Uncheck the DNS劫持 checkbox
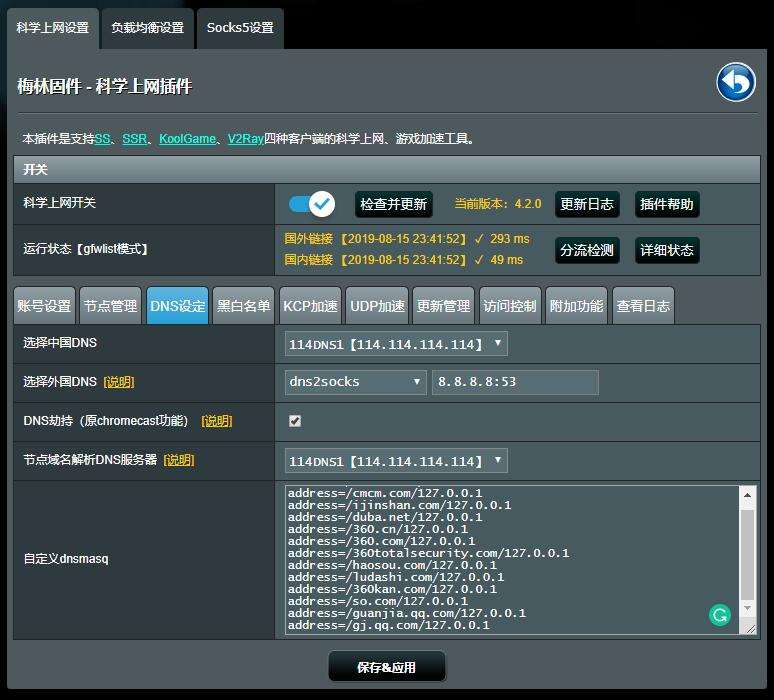 [295, 421]
